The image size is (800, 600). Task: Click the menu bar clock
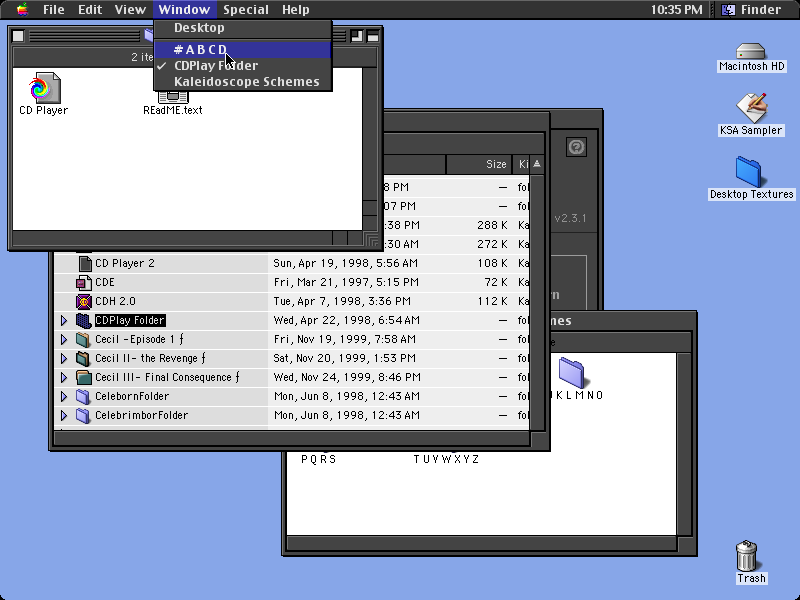tap(676, 10)
